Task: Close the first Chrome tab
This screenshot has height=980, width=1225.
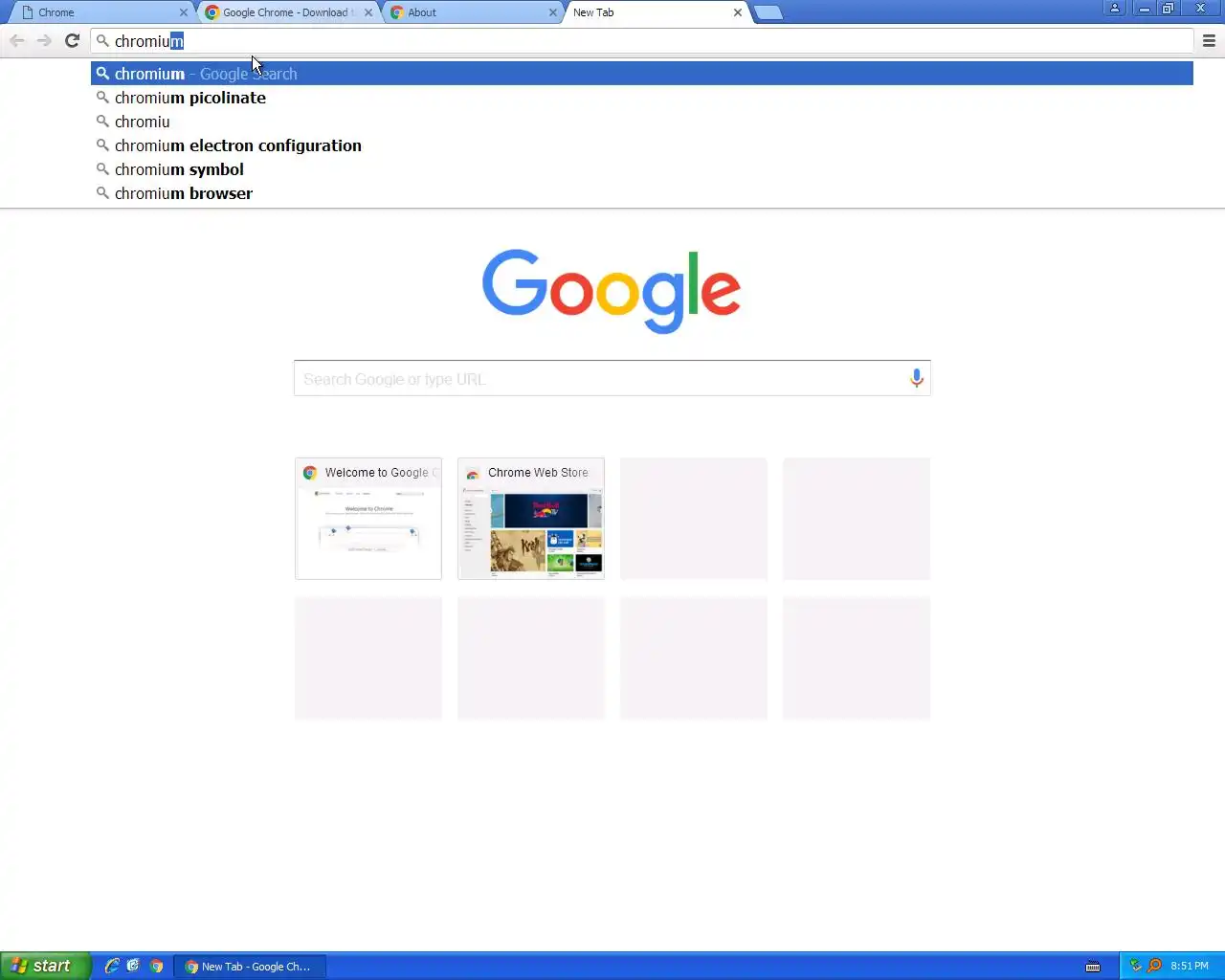Action: click(x=184, y=12)
